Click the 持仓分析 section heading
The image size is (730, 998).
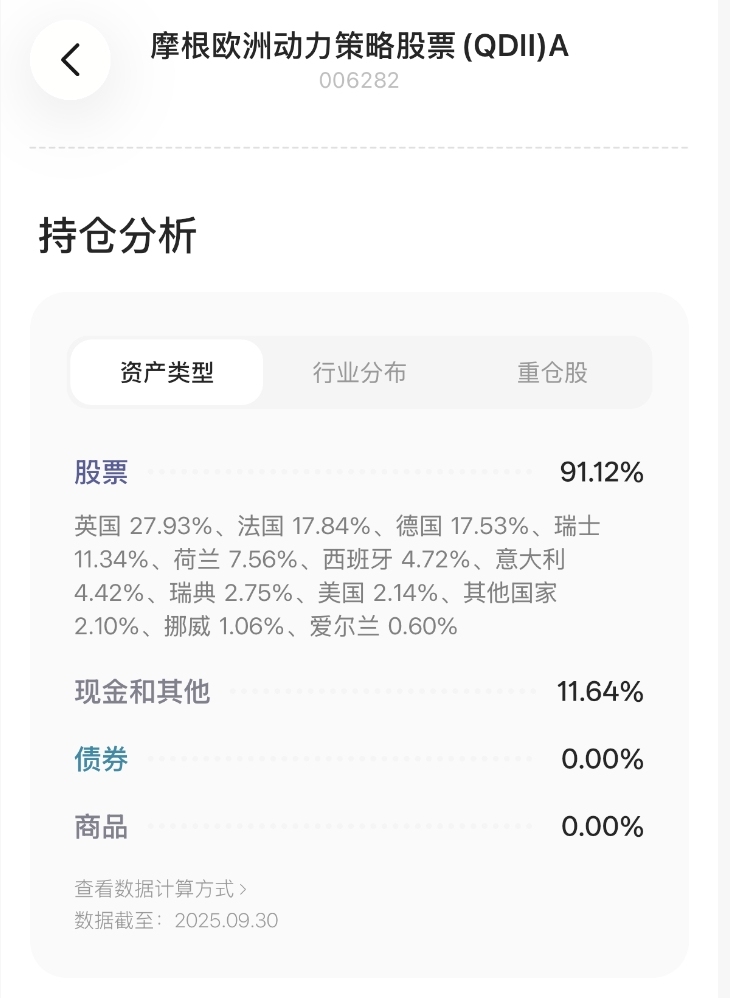pyautogui.click(x=118, y=237)
